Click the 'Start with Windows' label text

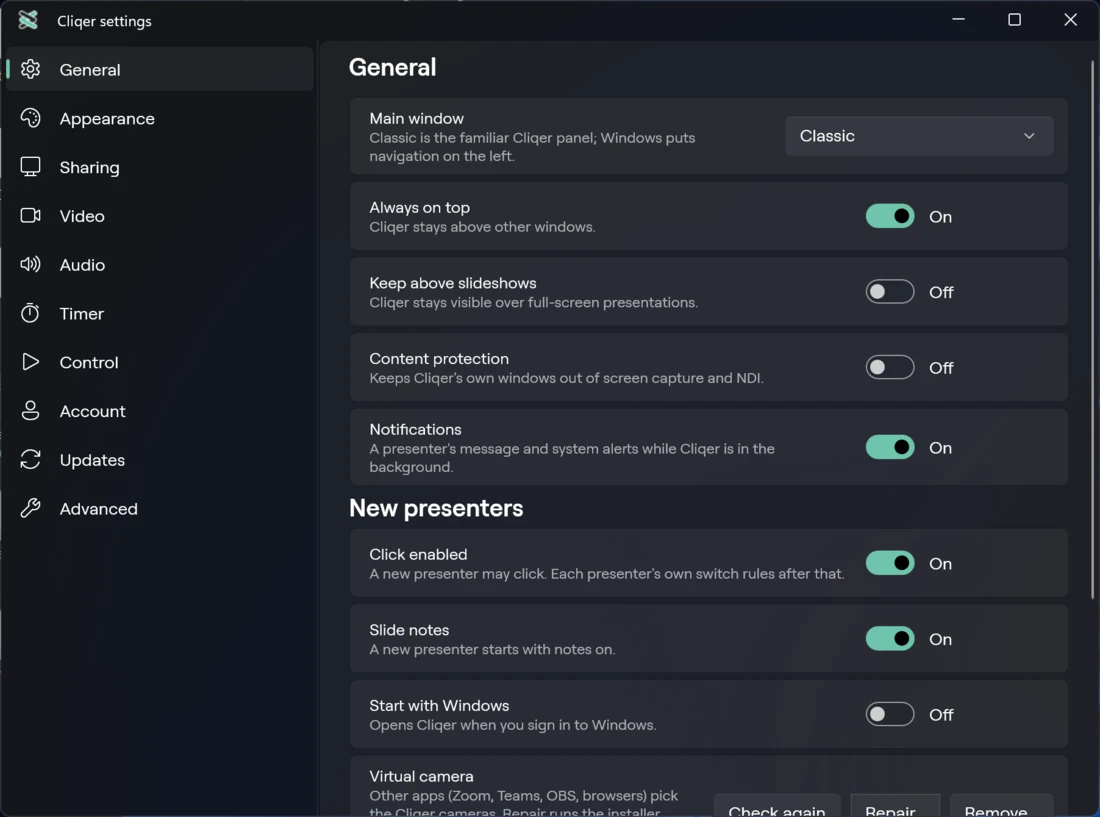(x=439, y=705)
